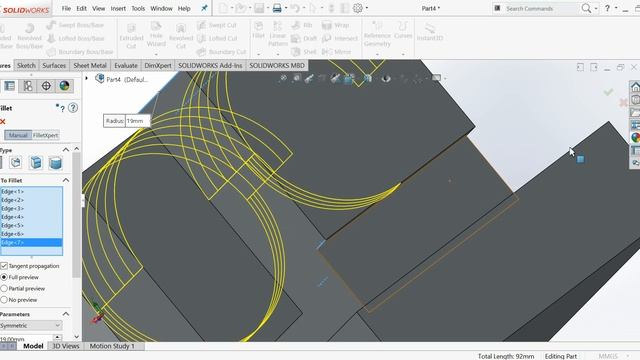This screenshot has width=640, height=360.
Task: Click the Fillet help question mark icon
Action: click(73, 108)
